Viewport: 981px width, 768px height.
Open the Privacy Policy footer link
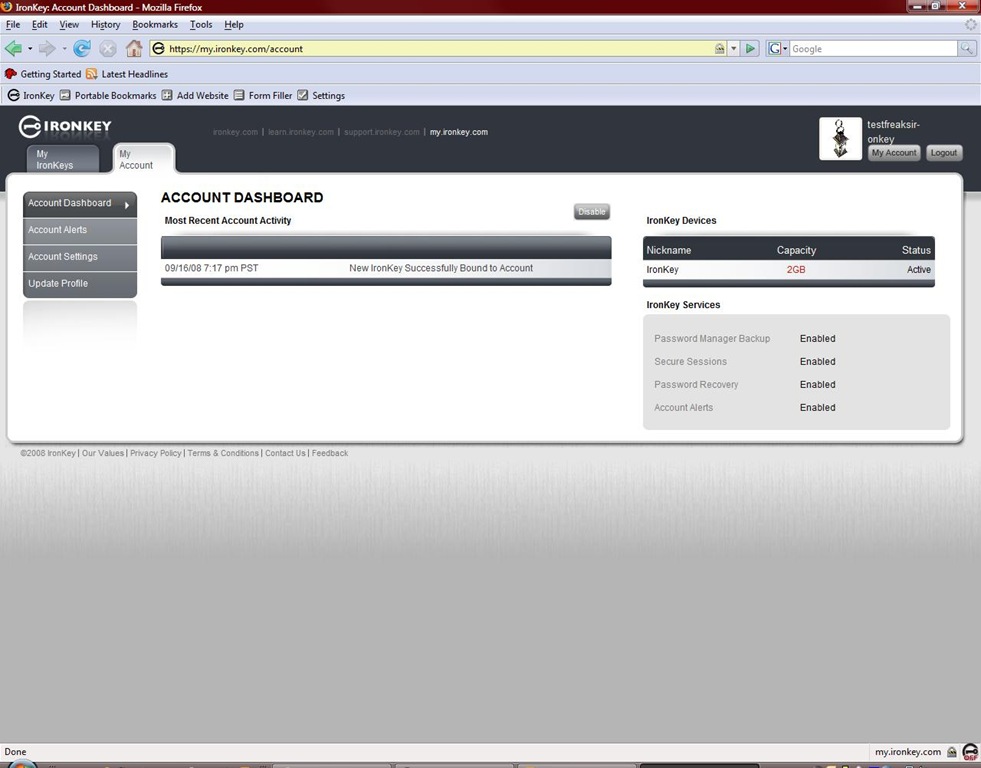156,453
